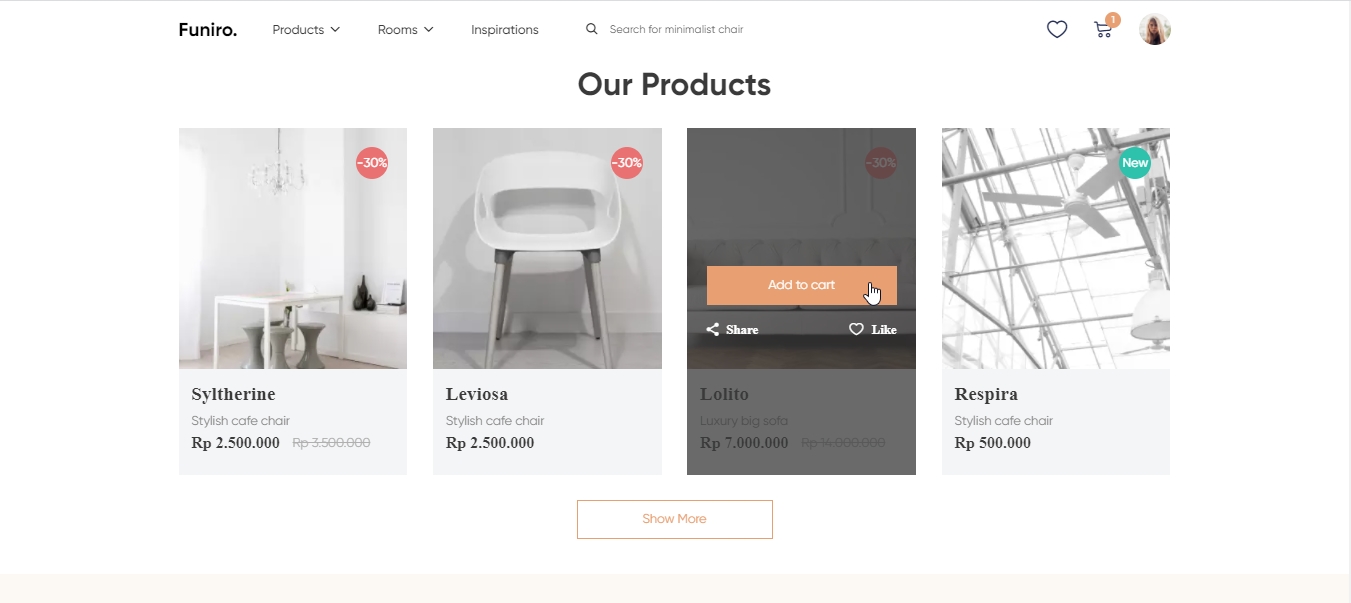Click the Share icon on Lolito
Screen dimensions: 1351x603
click(x=712, y=330)
